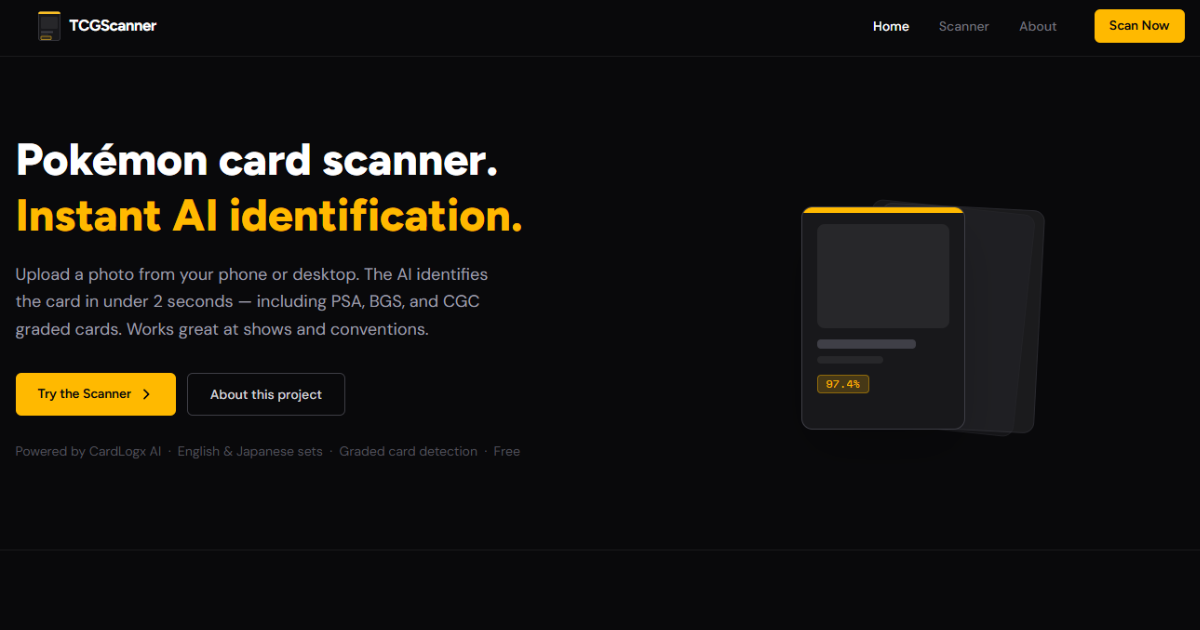
Task: Open the About nav link
Action: coord(1038,26)
